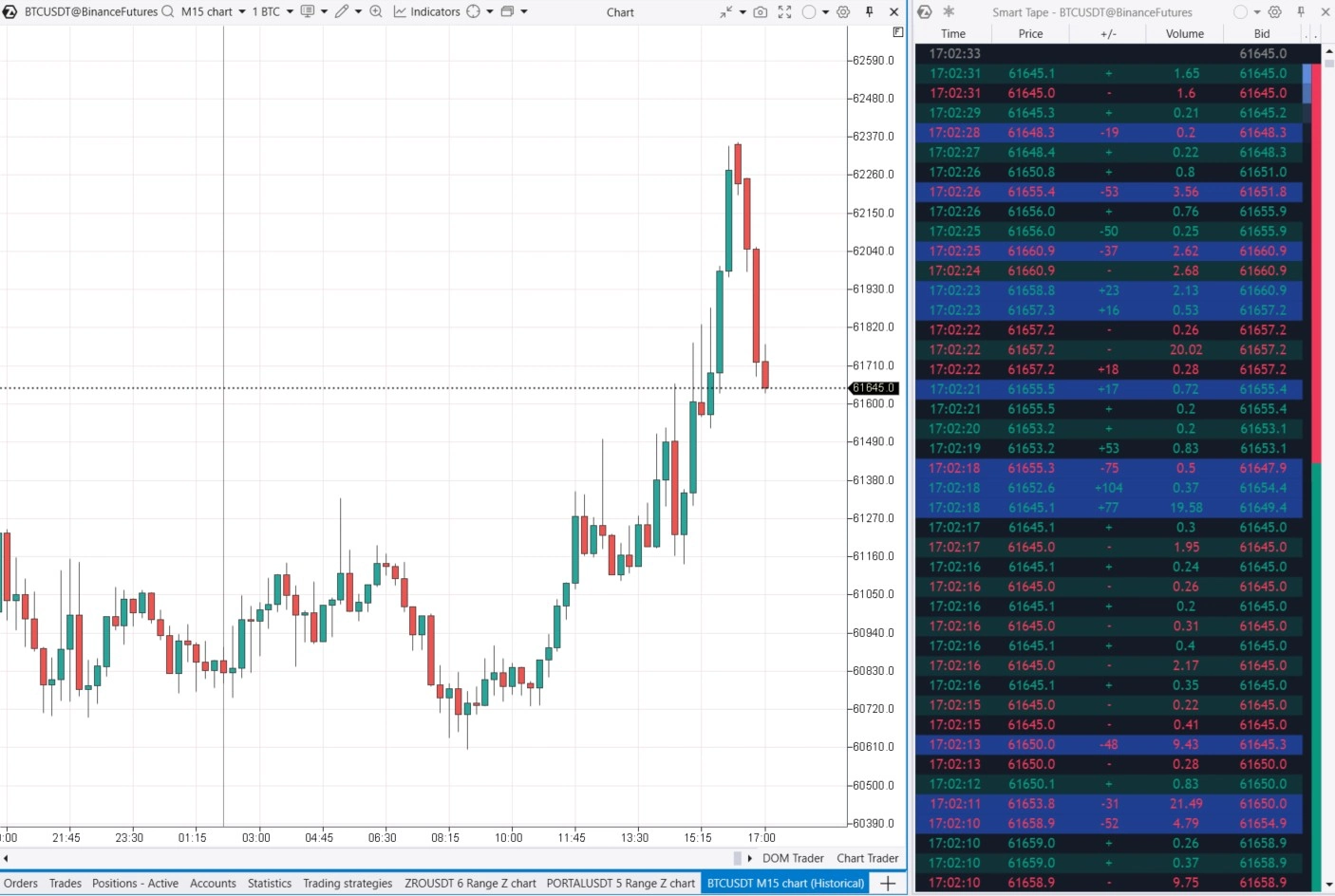1335x896 pixels.
Task: Pin the chart panel
Action: (869, 12)
